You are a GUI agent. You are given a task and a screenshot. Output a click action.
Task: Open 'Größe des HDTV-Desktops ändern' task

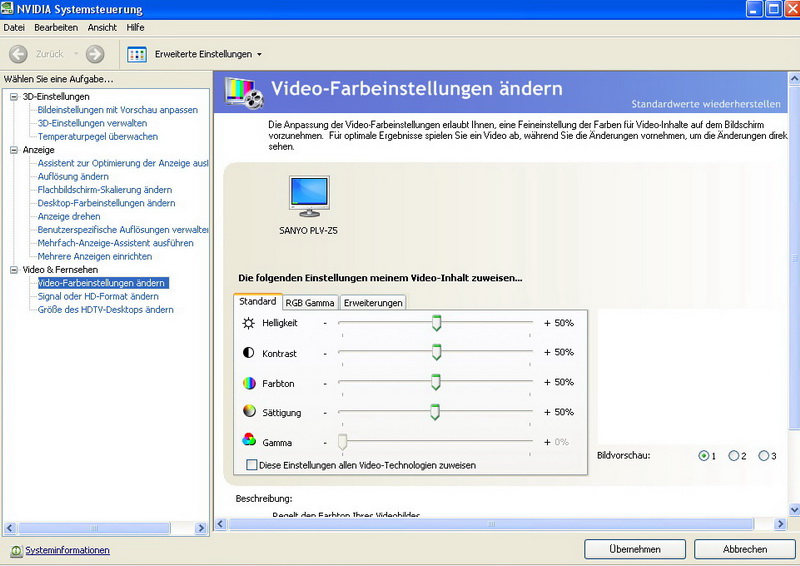coord(106,309)
